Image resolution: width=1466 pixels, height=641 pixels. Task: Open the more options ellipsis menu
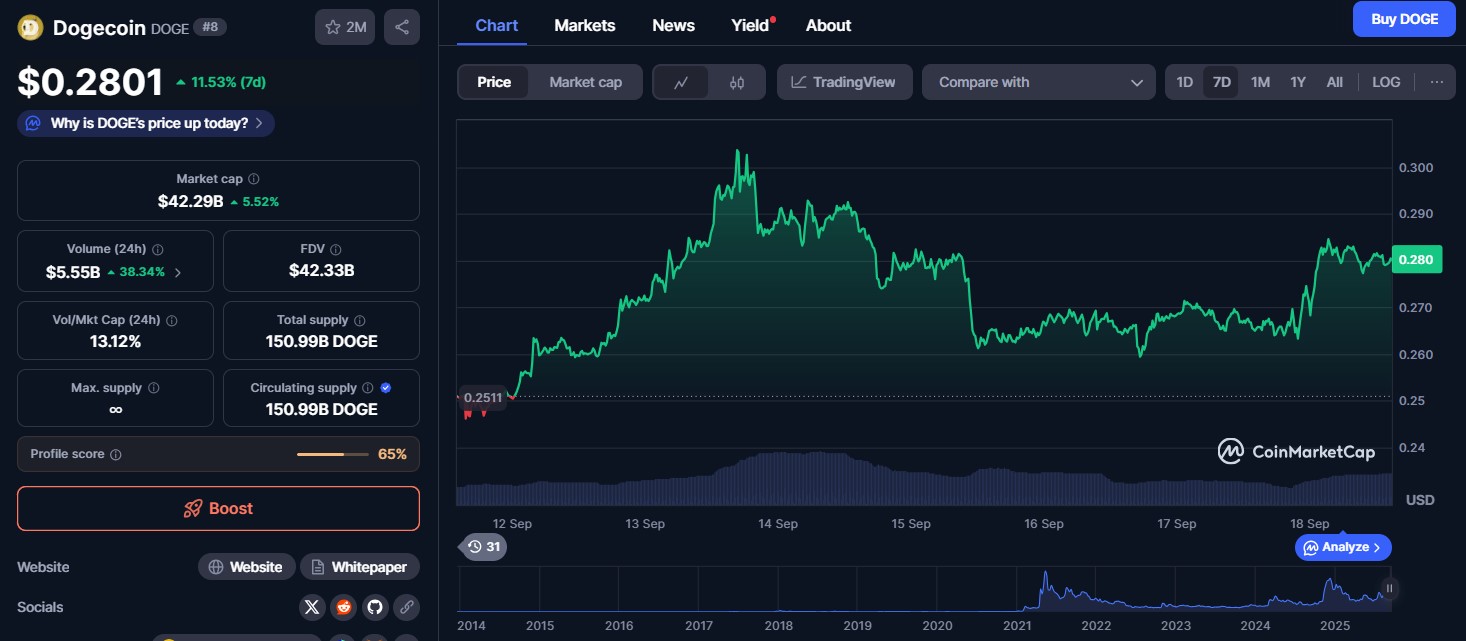pos(1437,82)
